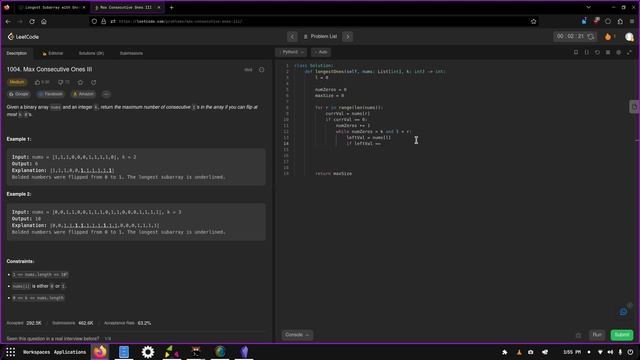This screenshot has height=360, width=640.
Task: Click the format code braces icon
Action: point(587,52)
